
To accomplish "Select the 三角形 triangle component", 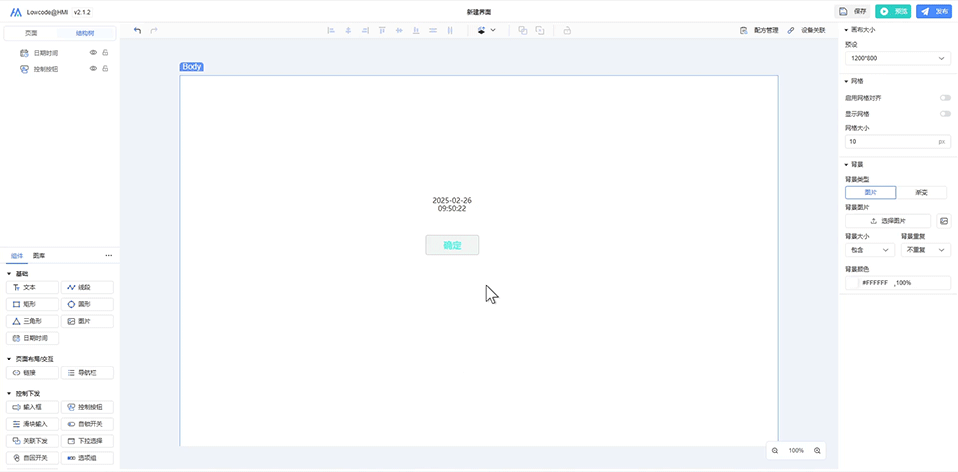I will pos(34,321).
